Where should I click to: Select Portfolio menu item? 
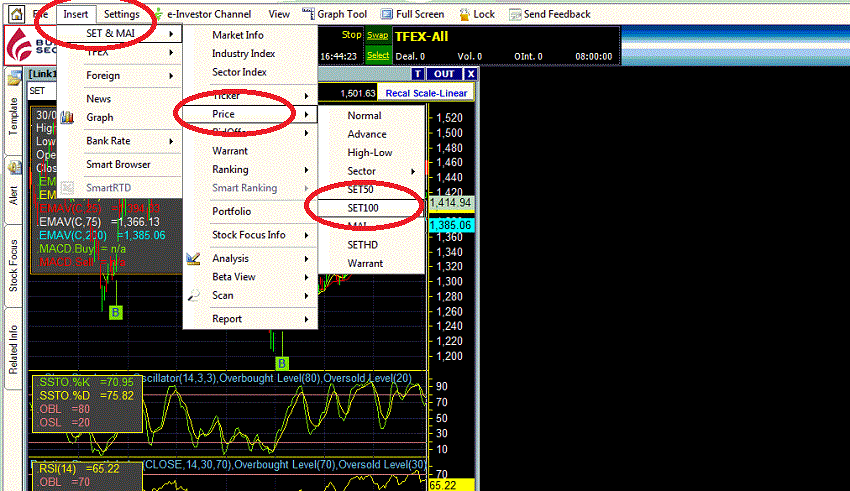[x=250, y=211]
